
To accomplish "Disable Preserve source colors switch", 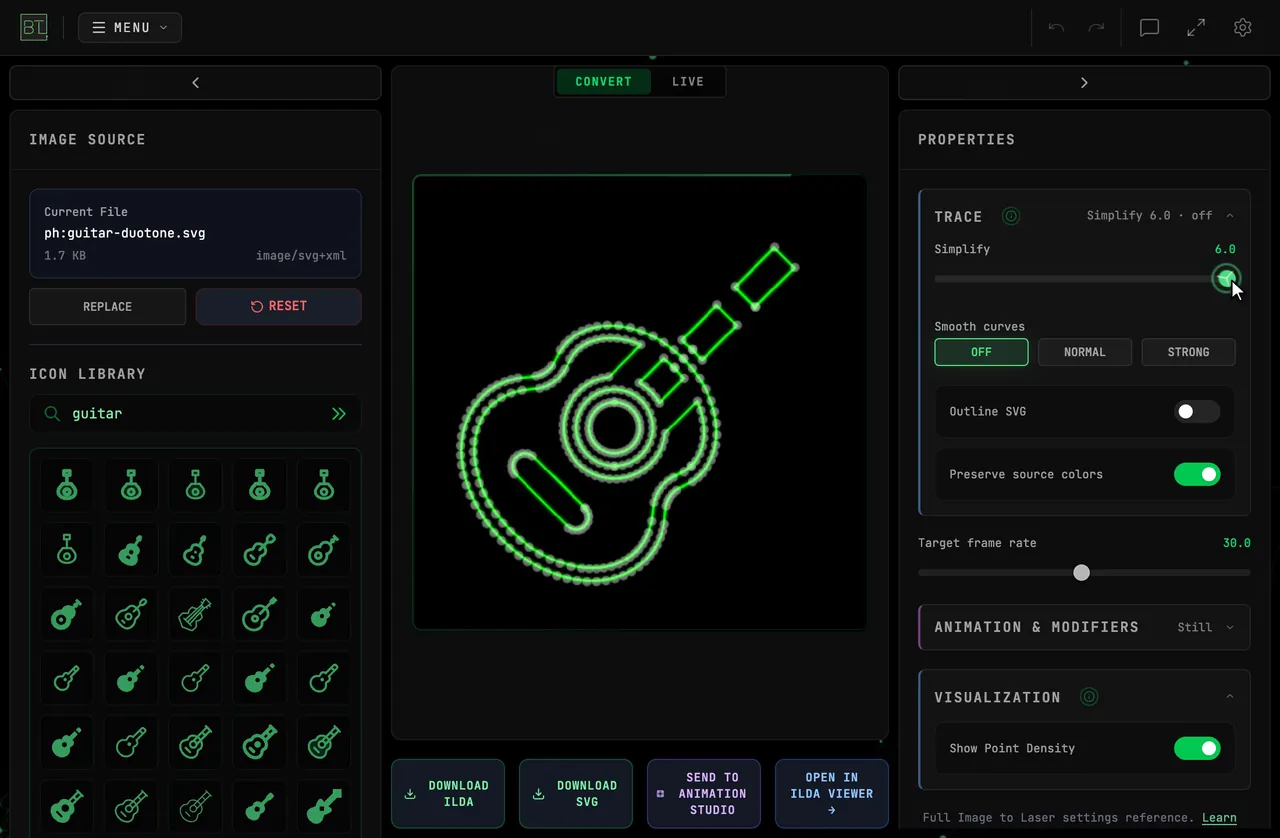I will click(1197, 474).
